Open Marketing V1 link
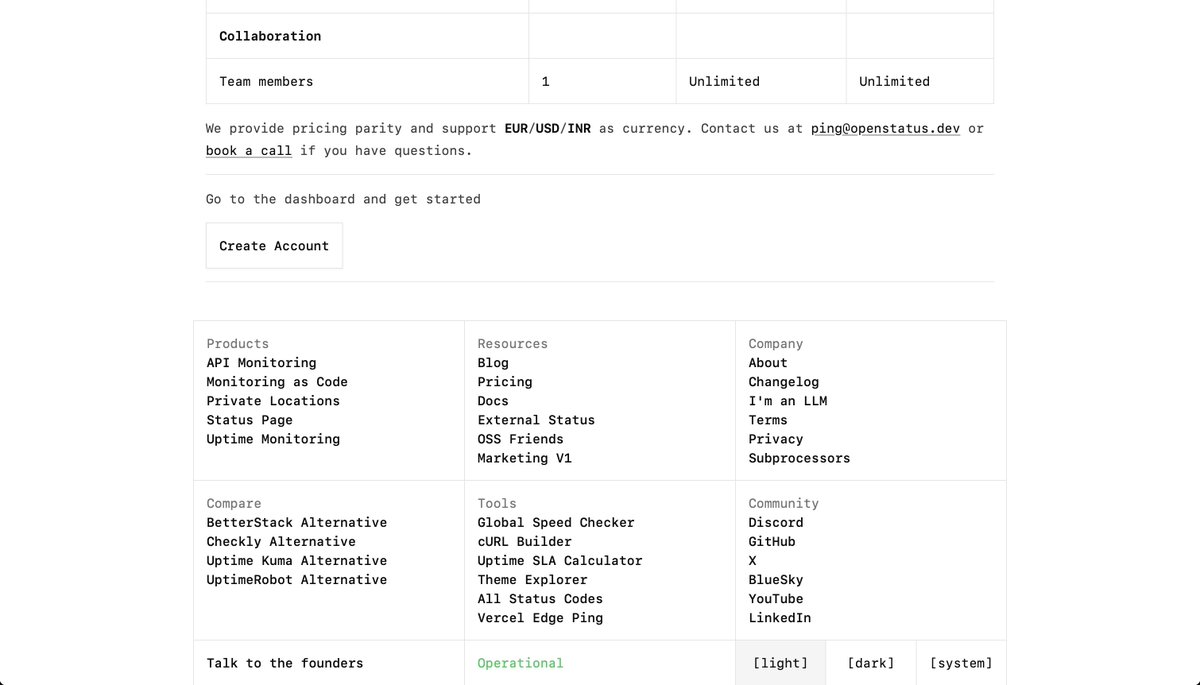 [524, 458]
